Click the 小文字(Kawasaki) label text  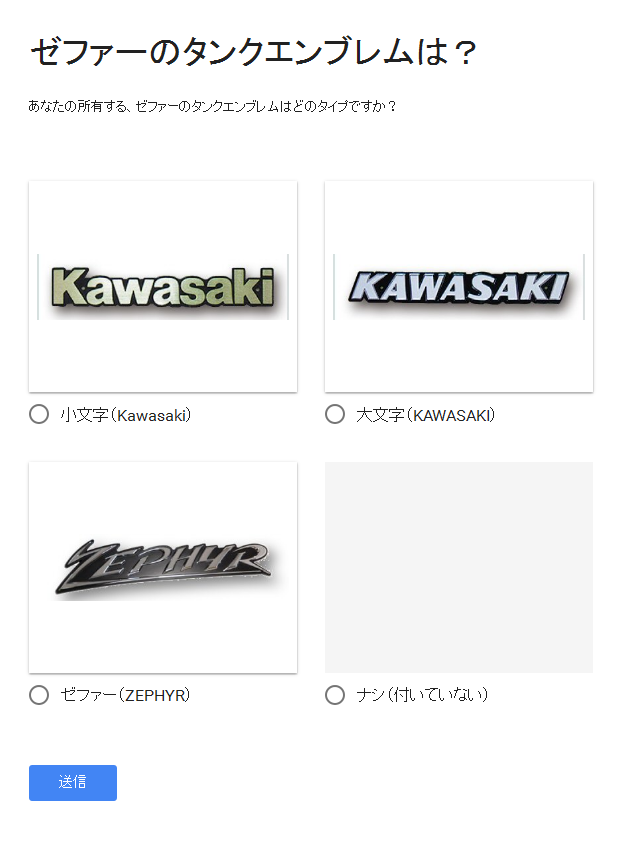click(126, 415)
